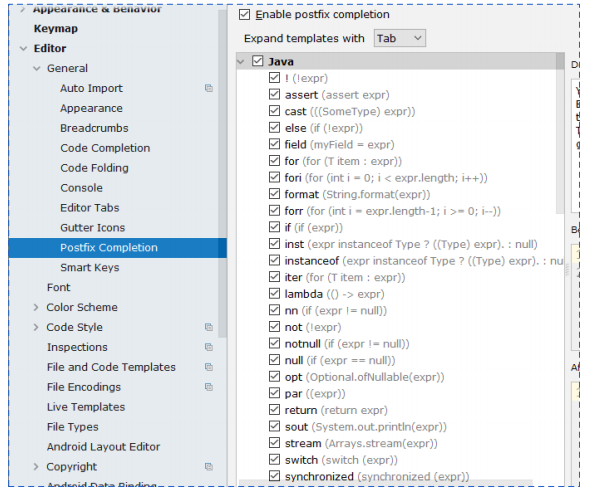Open Code Folding settings

pos(94,168)
